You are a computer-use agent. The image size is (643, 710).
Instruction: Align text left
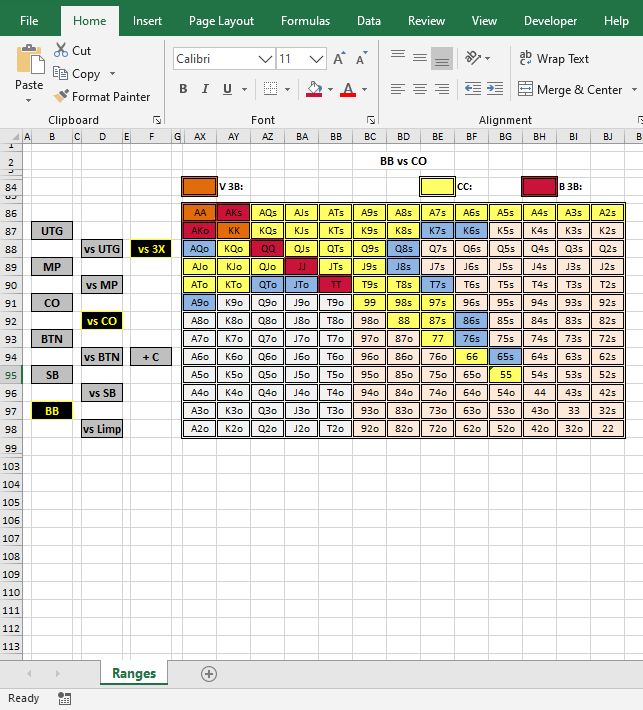tap(398, 89)
